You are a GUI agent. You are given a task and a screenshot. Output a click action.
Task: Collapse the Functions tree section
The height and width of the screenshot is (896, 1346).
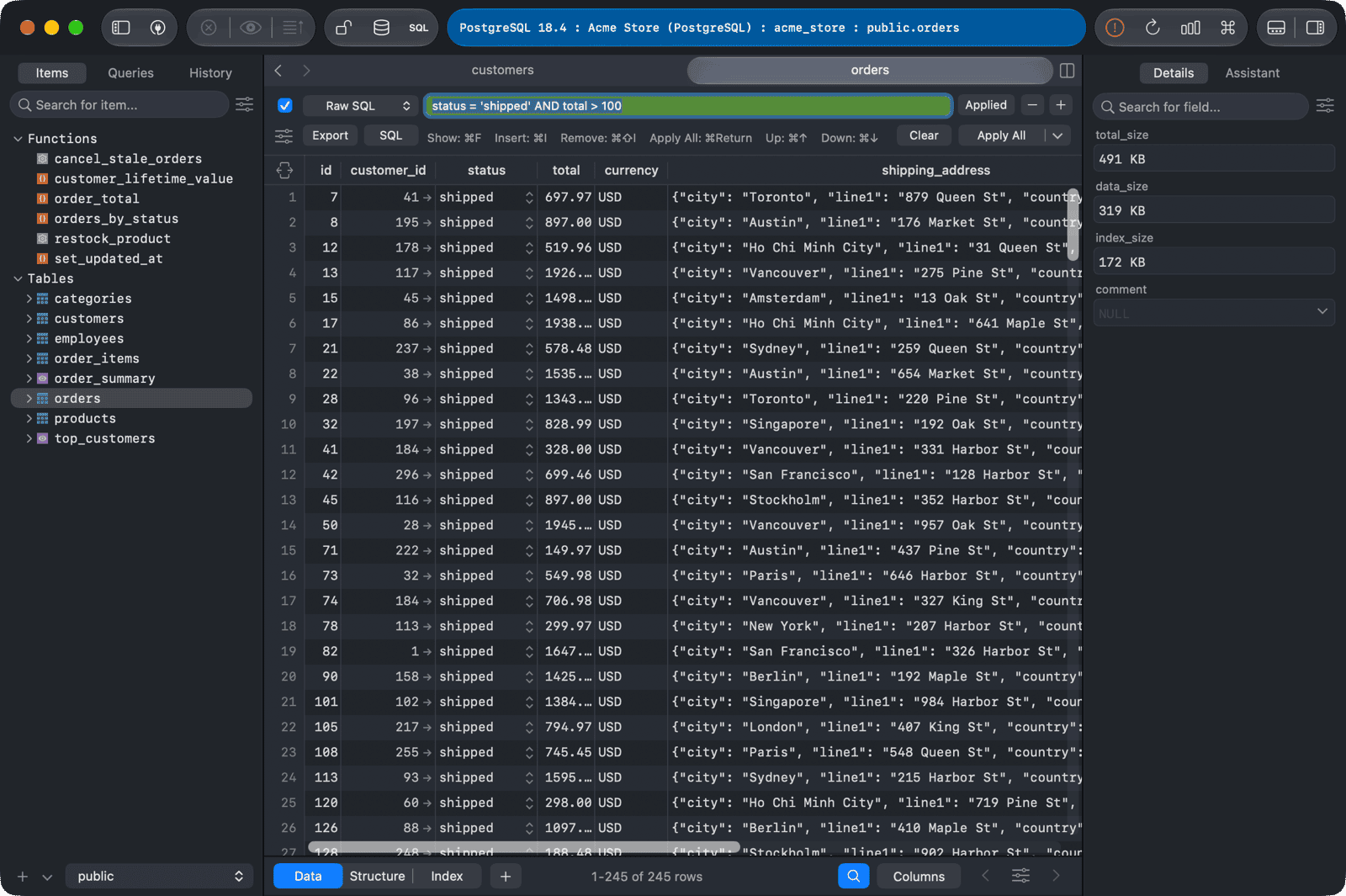18,138
